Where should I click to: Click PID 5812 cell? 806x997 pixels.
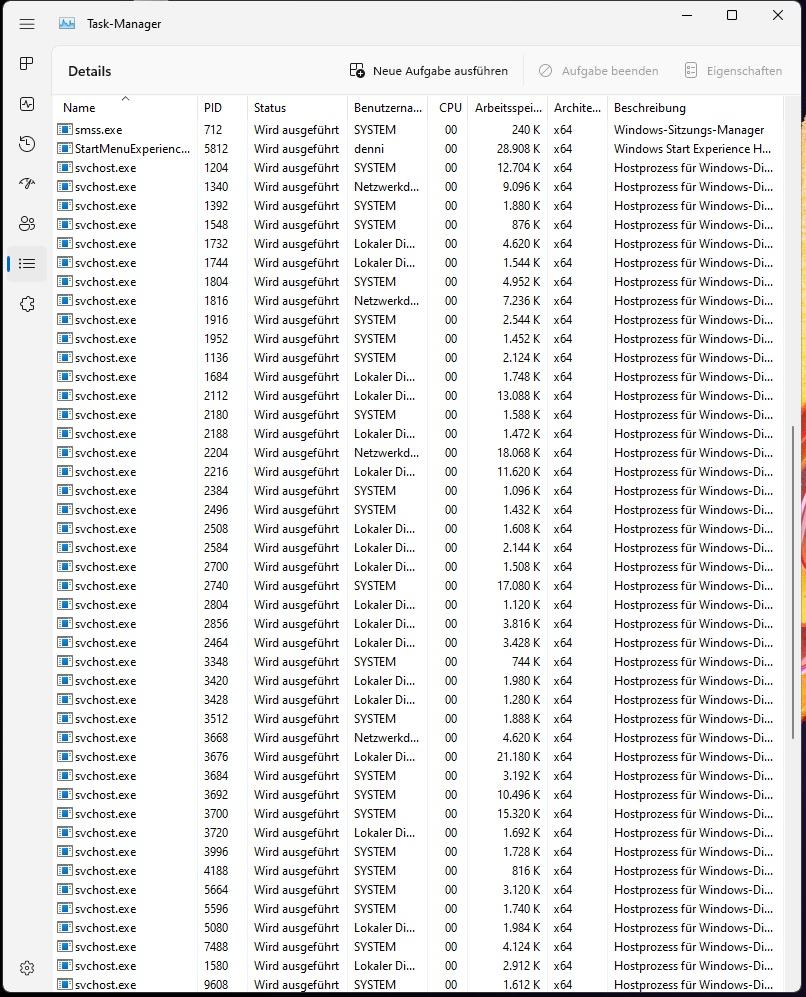[x=215, y=149]
